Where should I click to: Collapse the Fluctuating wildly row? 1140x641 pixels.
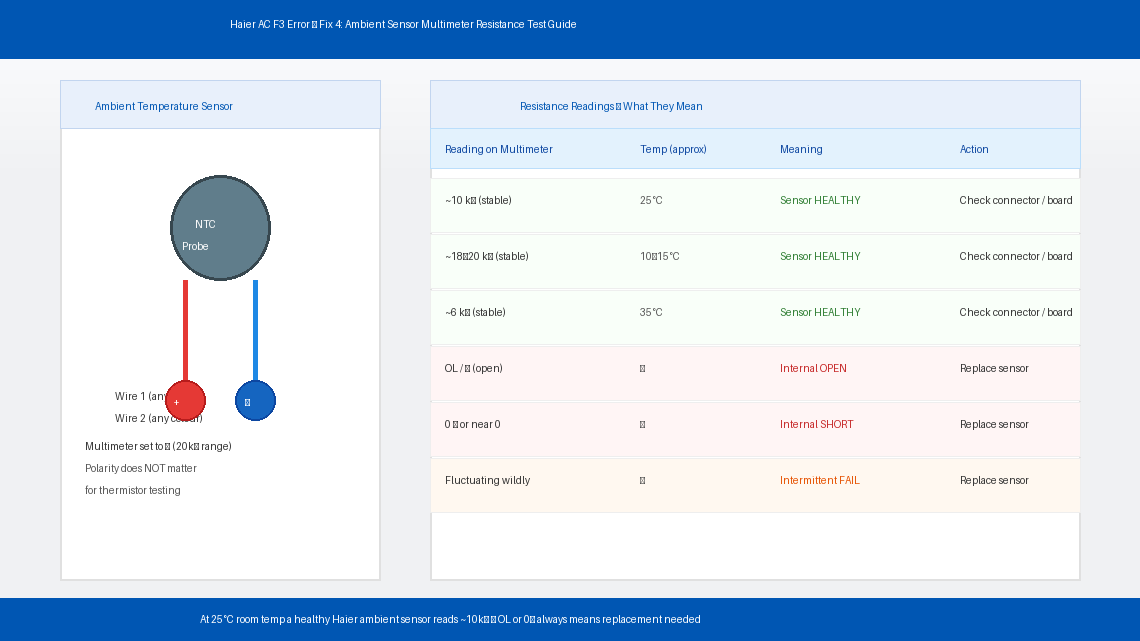(x=488, y=480)
